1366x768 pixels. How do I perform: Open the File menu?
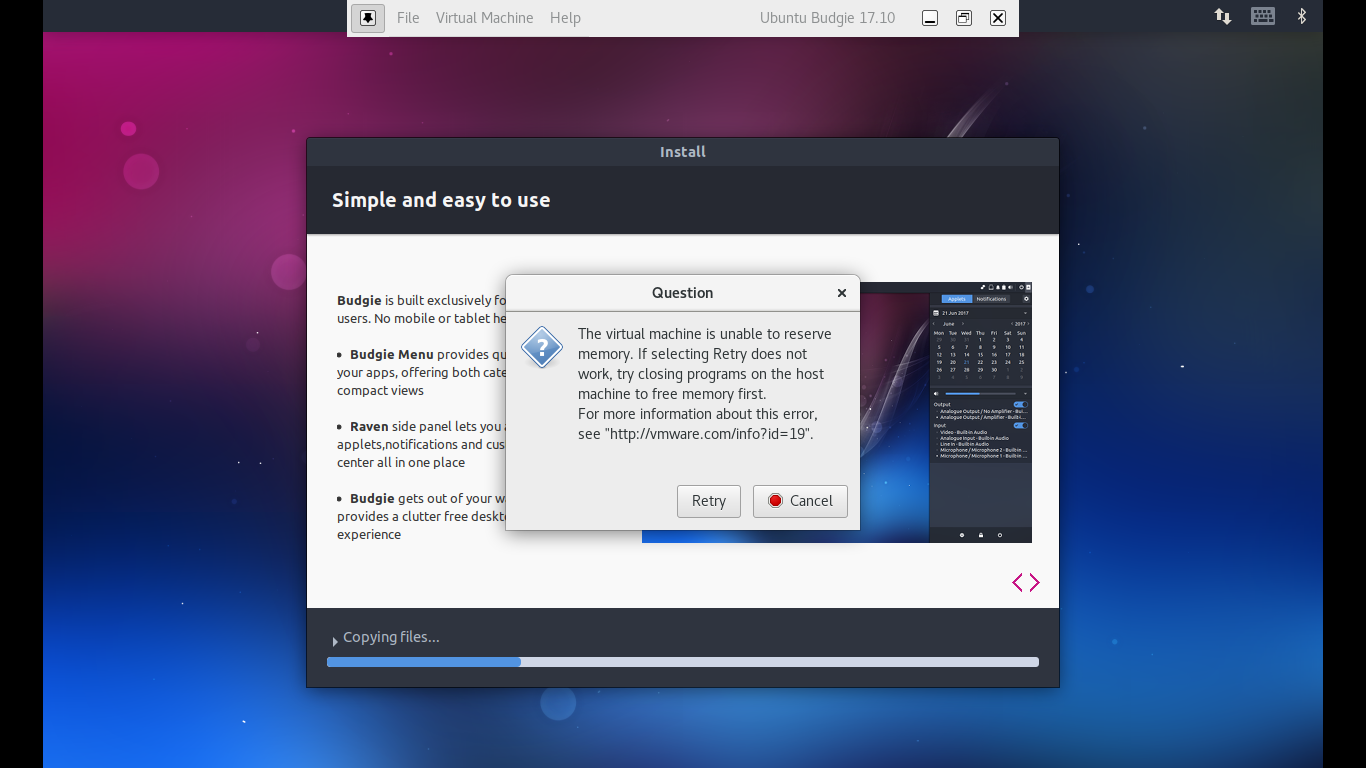(x=408, y=18)
